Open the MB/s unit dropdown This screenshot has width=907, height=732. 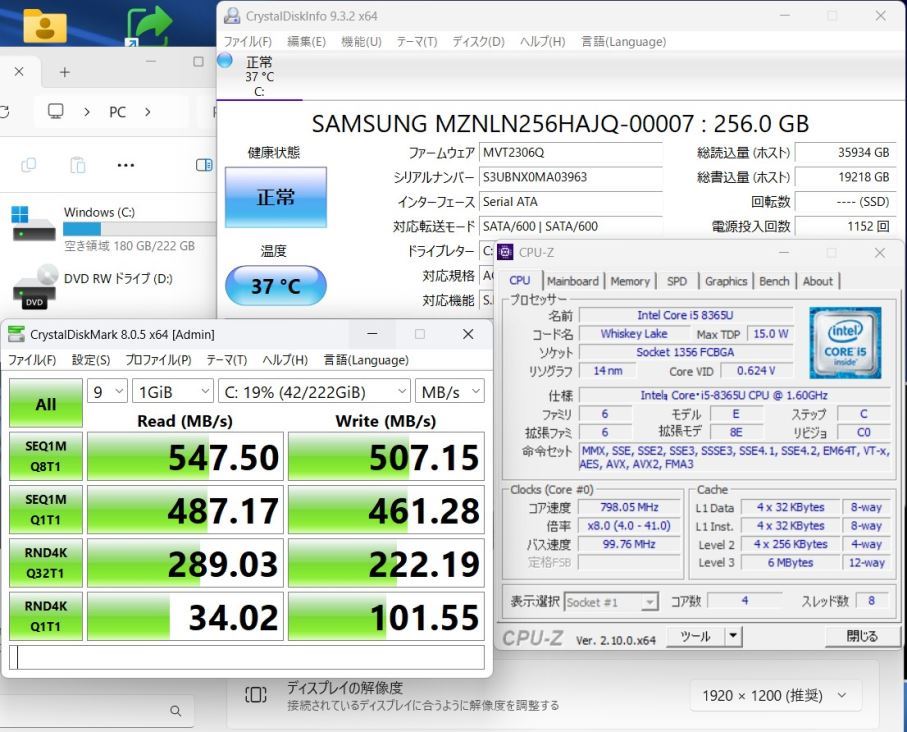coord(449,392)
